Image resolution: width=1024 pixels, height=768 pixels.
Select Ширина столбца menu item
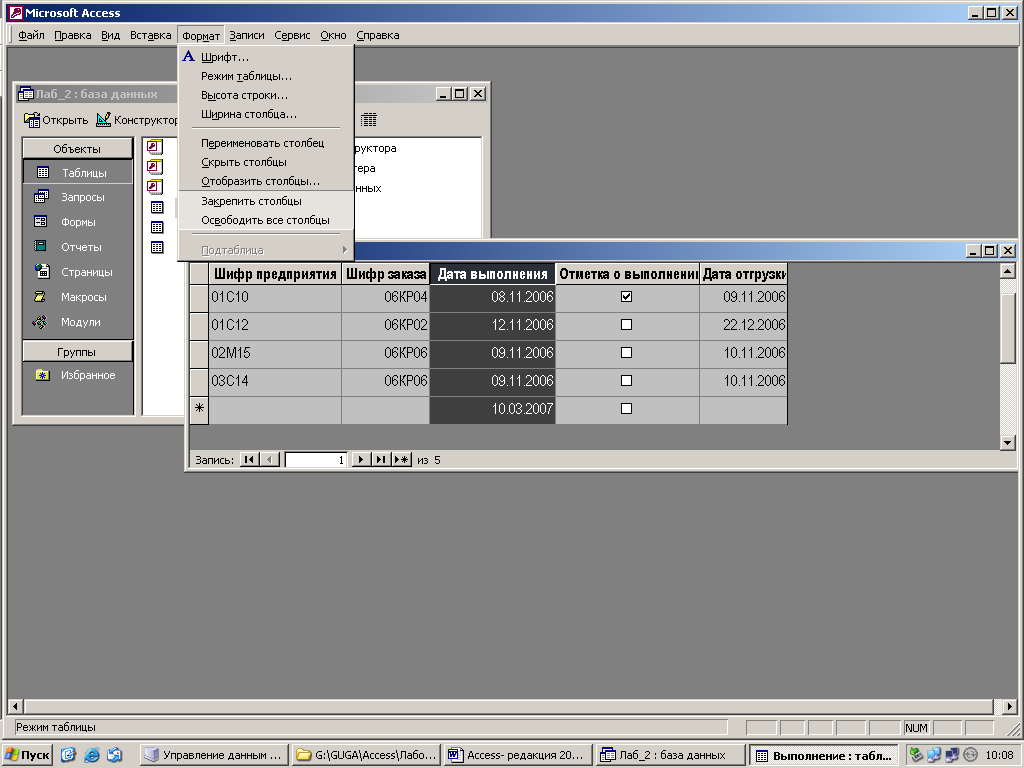249,114
